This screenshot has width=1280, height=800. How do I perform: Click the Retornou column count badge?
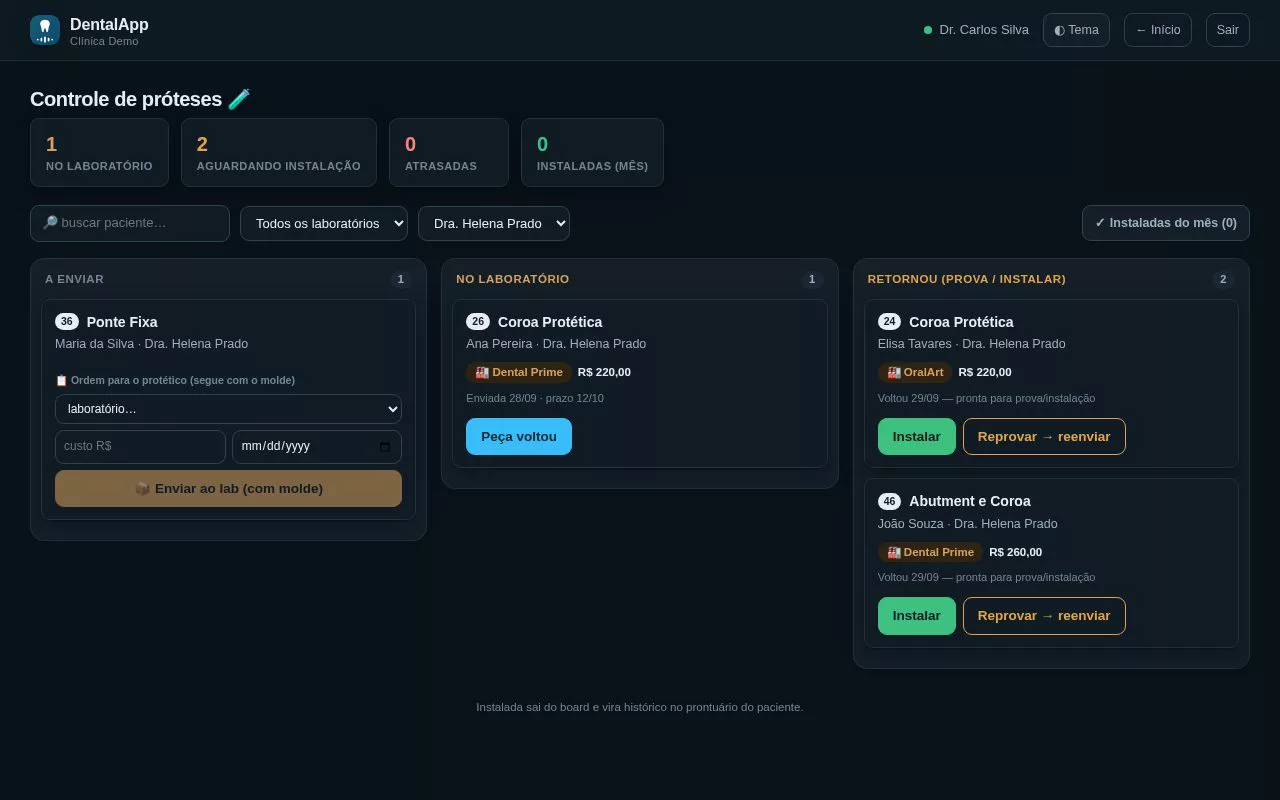1223,280
